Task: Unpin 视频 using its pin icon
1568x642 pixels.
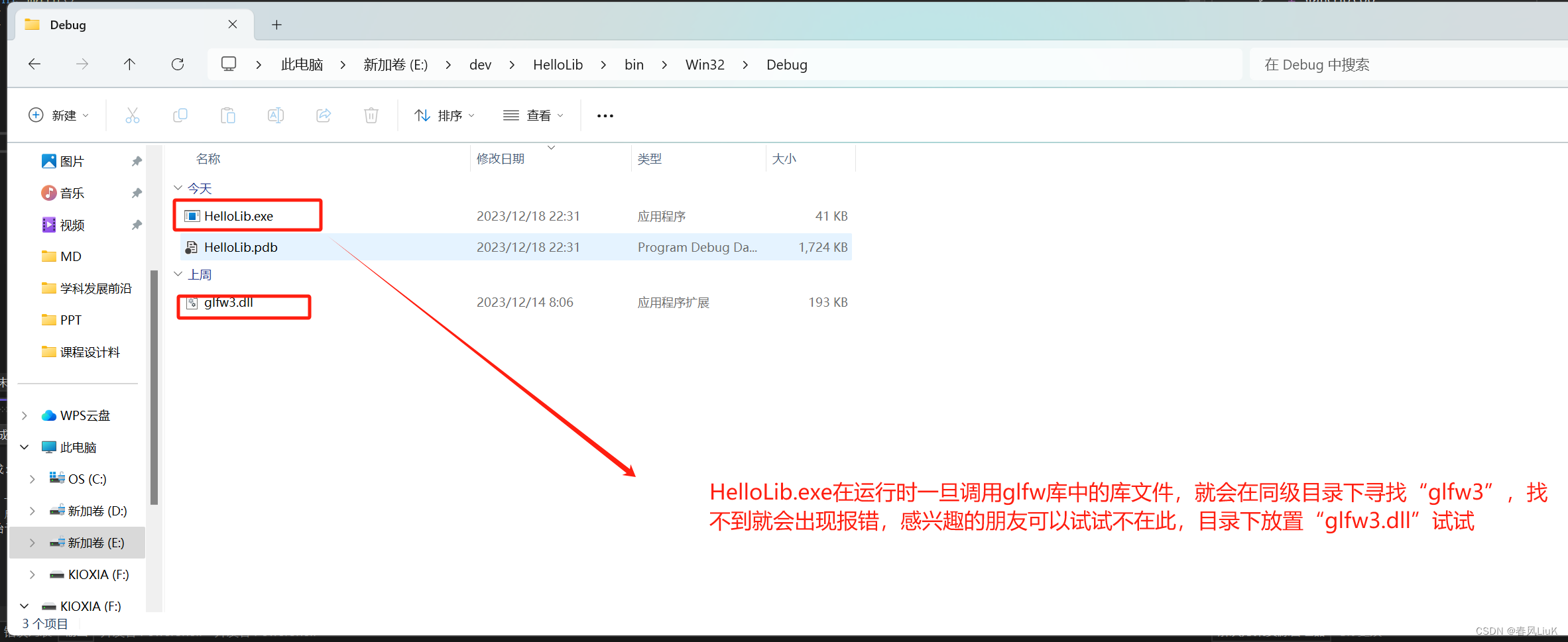Action: [137, 225]
